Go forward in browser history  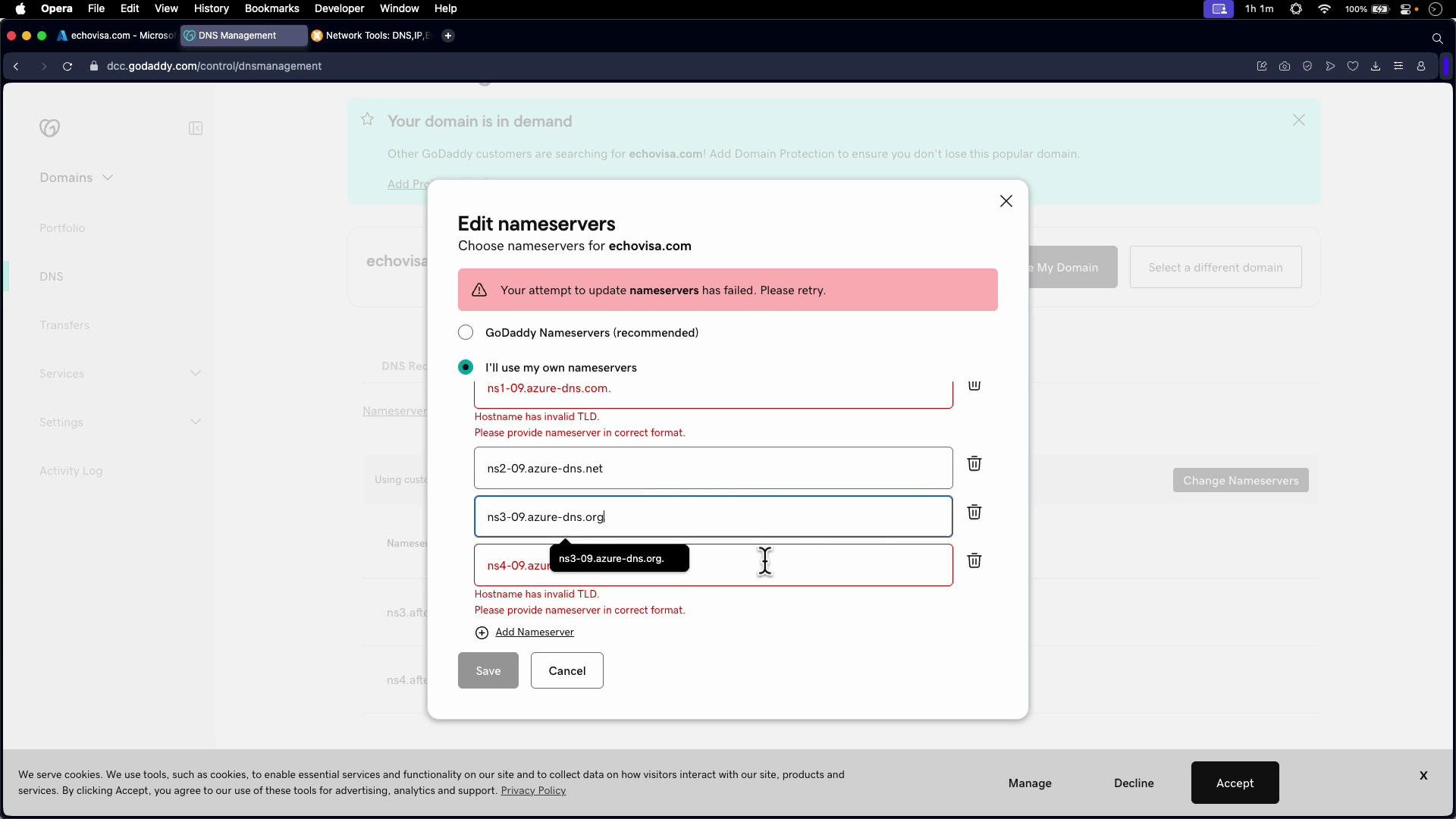click(x=43, y=66)
